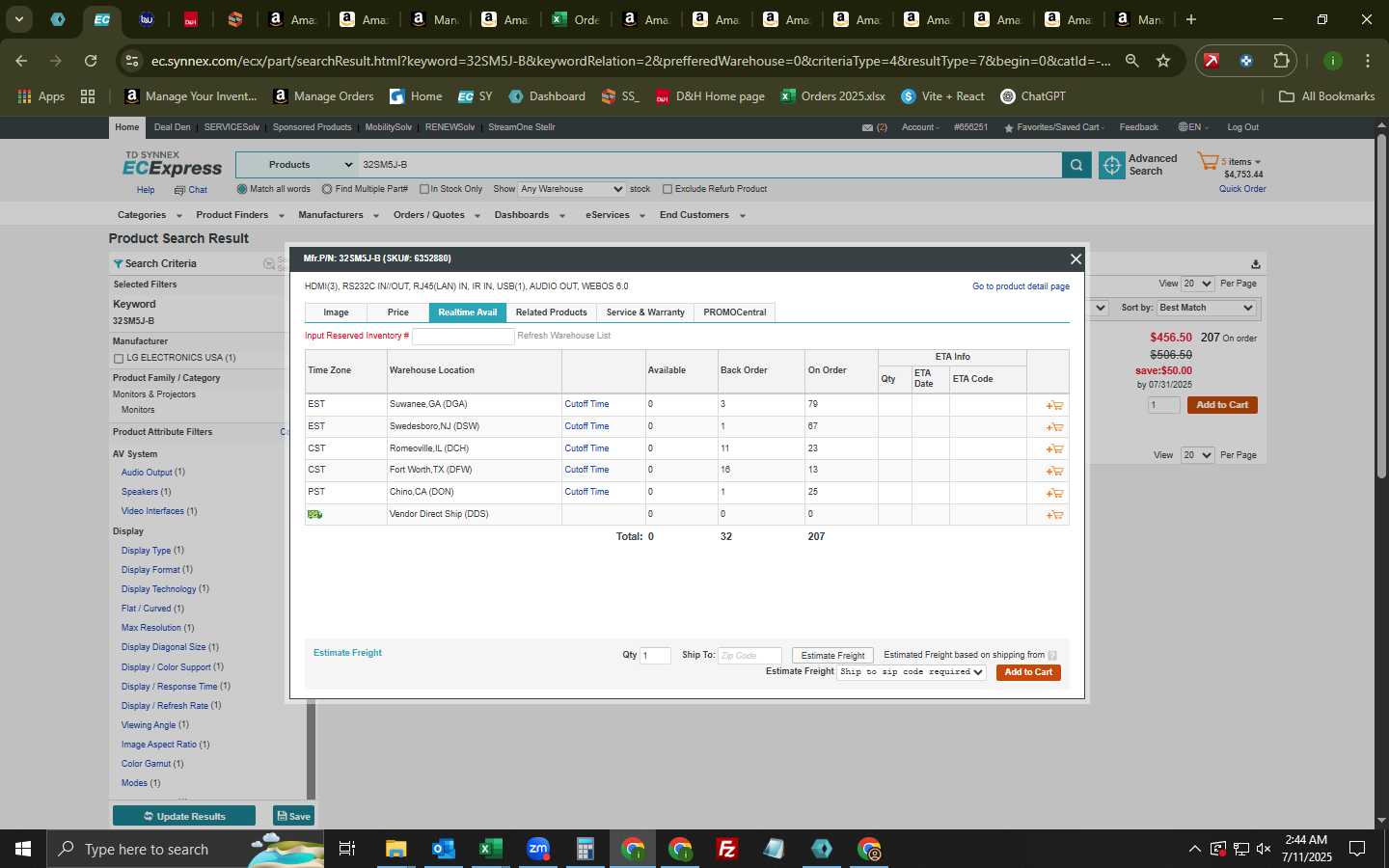Screen dimensions: 1389x868
Task: Select Match all words radio button
Action: [242, 189]
